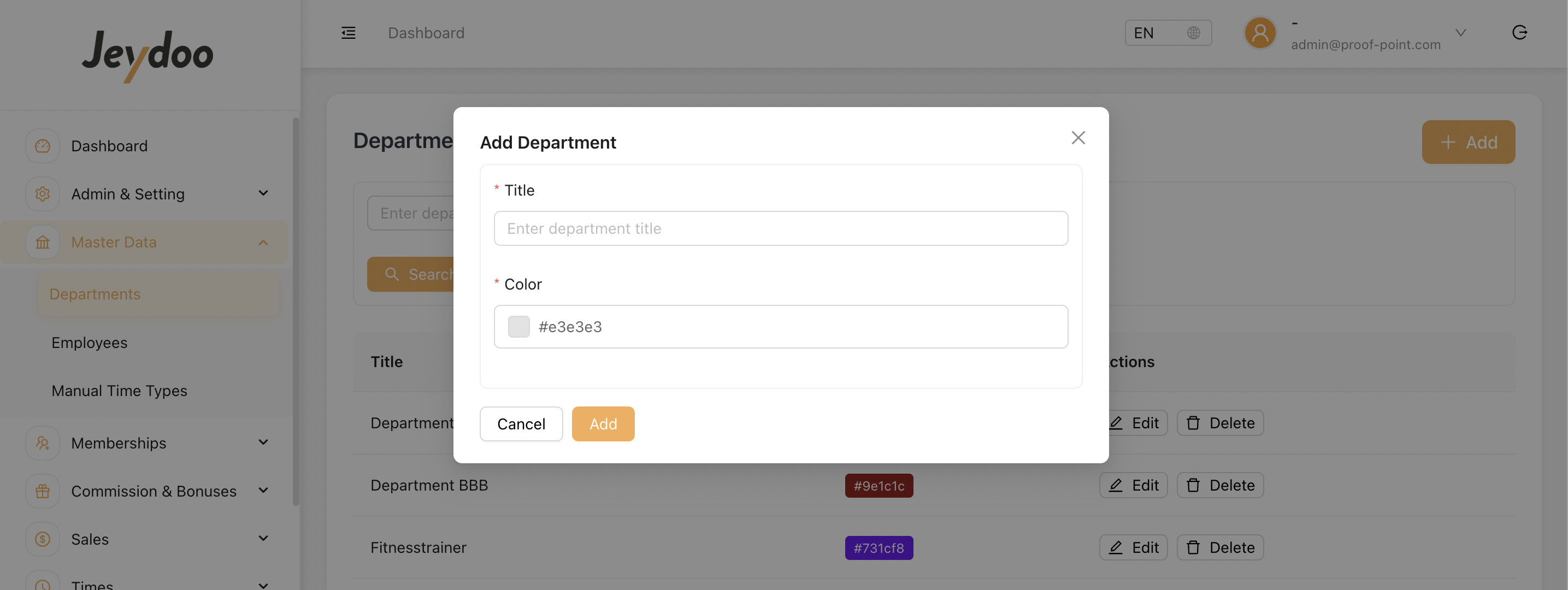Expand the Admin & Setting menu
The image size is (1568, 590).
click(263, 193)
